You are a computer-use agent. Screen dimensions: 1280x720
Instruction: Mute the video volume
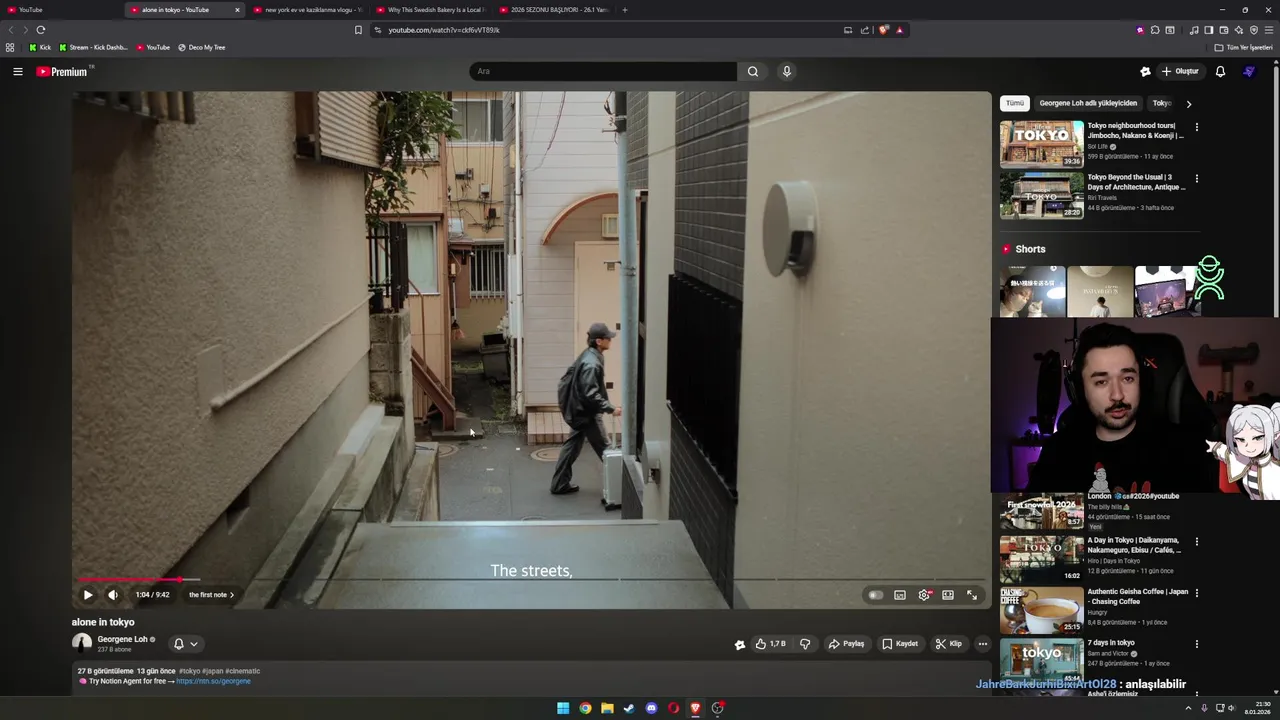113,595
